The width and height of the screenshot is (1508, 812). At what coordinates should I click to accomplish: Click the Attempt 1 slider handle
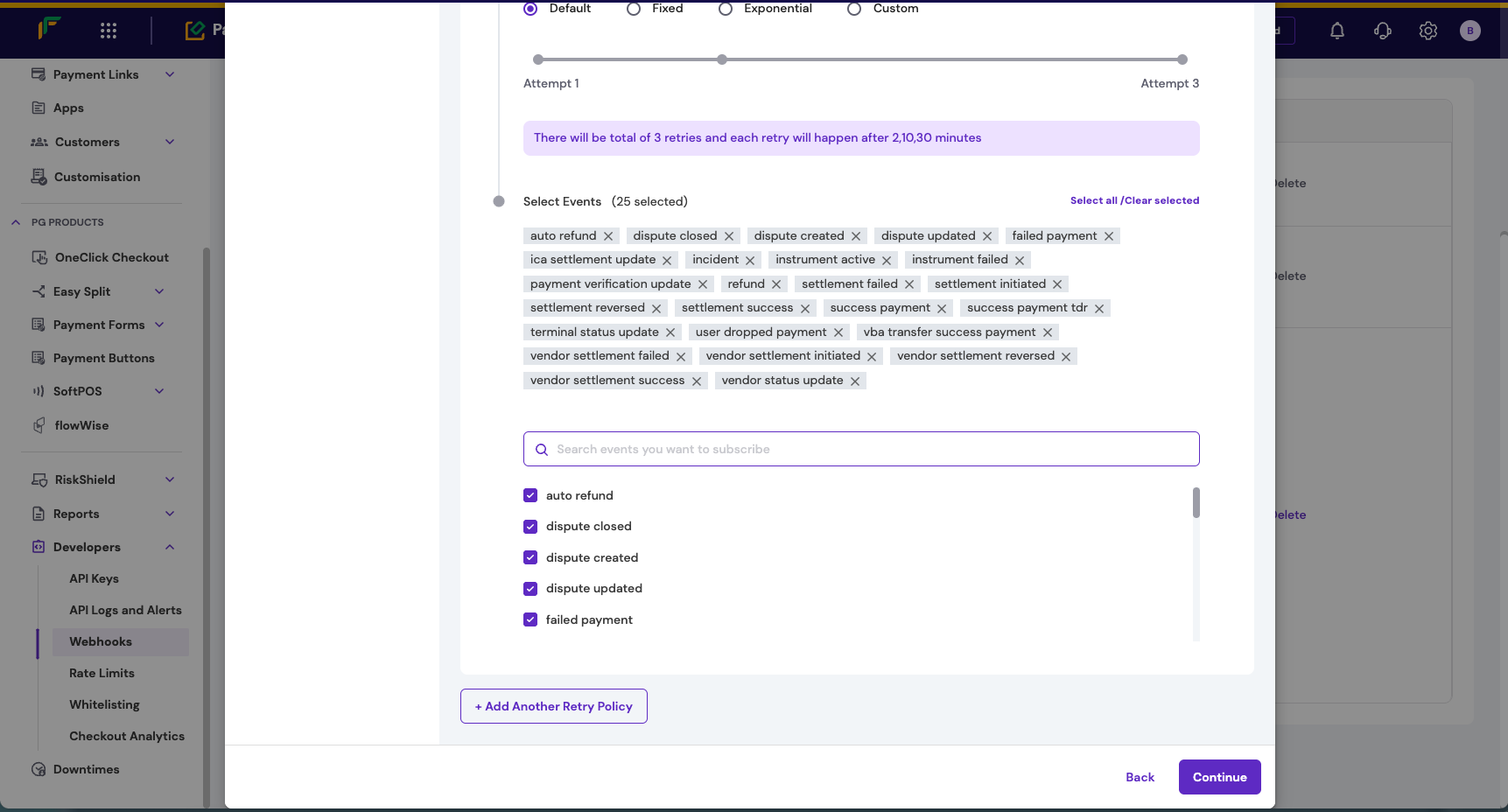537,59
